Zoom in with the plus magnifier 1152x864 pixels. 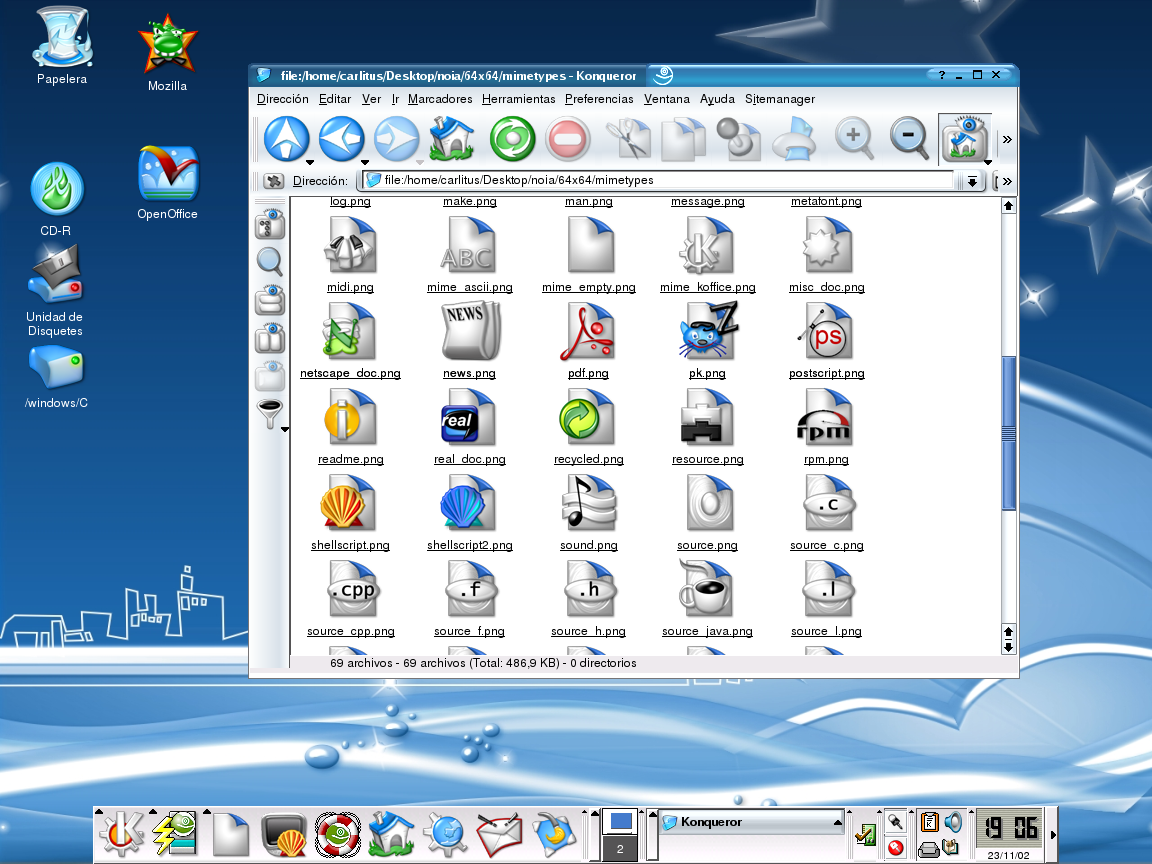click(854, 138)
